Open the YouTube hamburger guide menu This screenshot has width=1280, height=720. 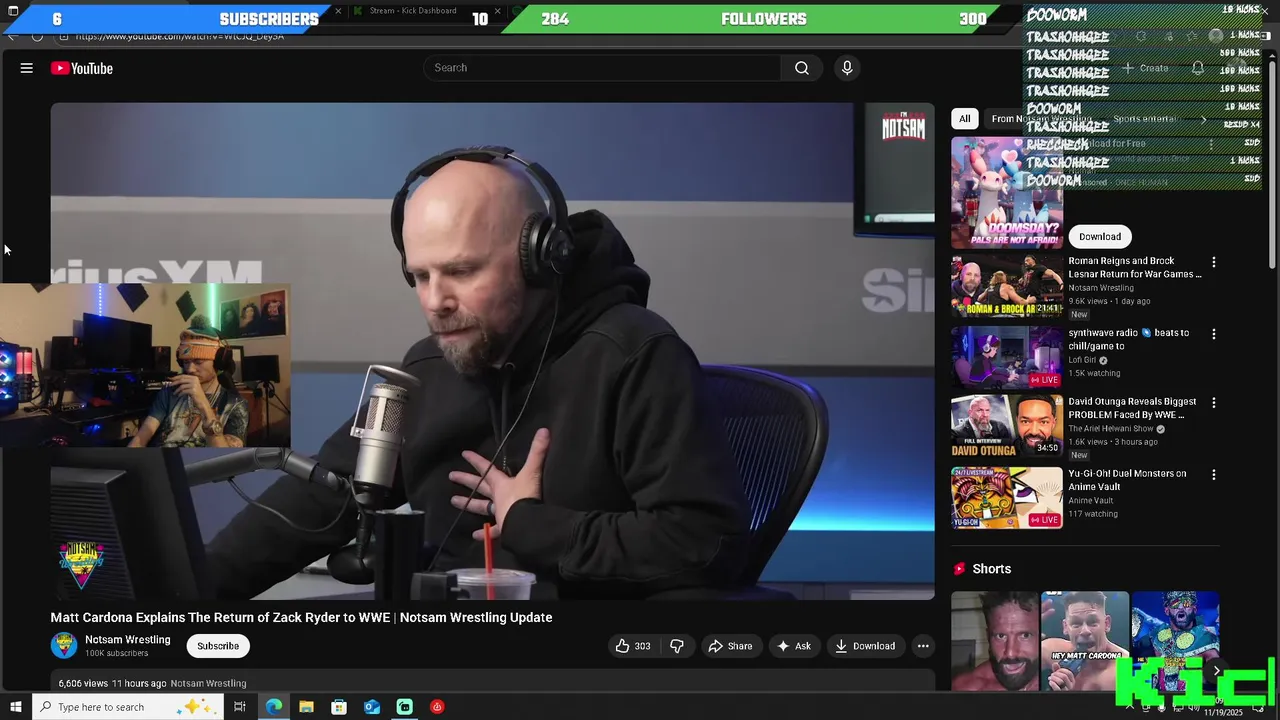pos(27,68)
